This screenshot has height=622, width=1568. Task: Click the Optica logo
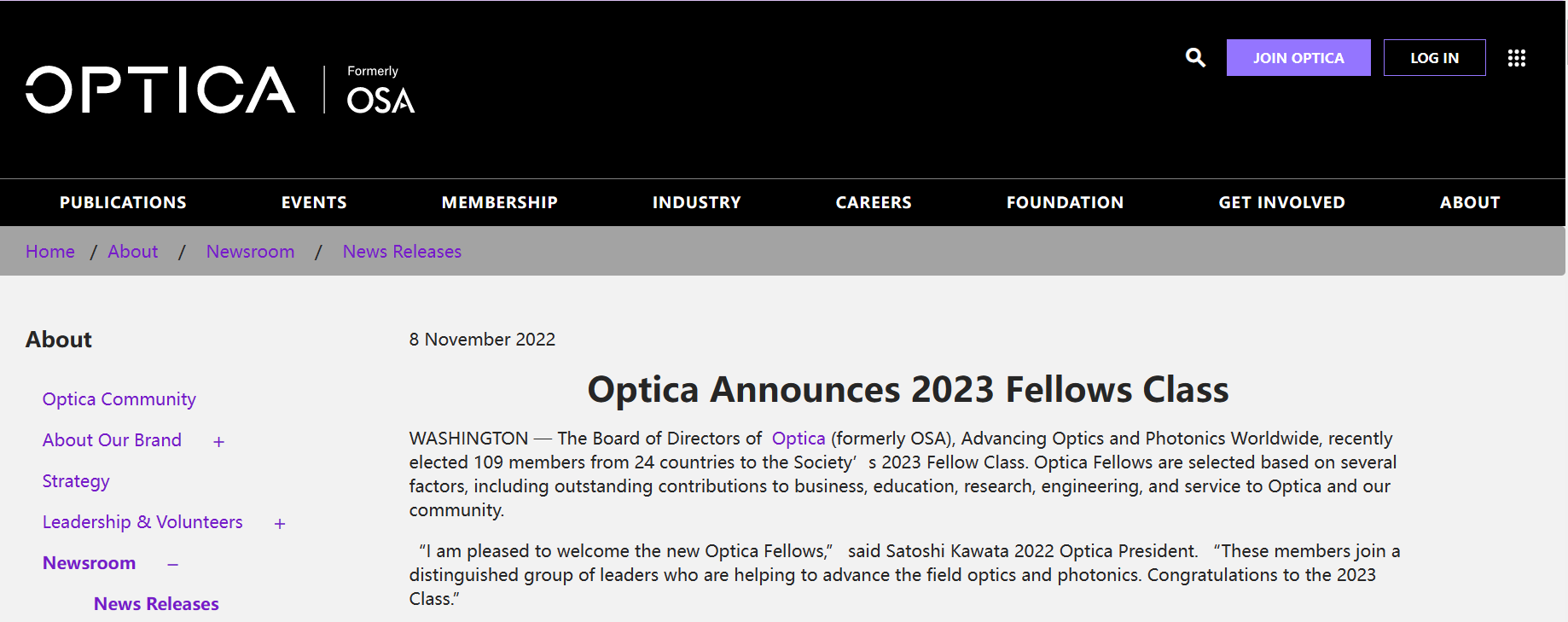coord(160,90)
